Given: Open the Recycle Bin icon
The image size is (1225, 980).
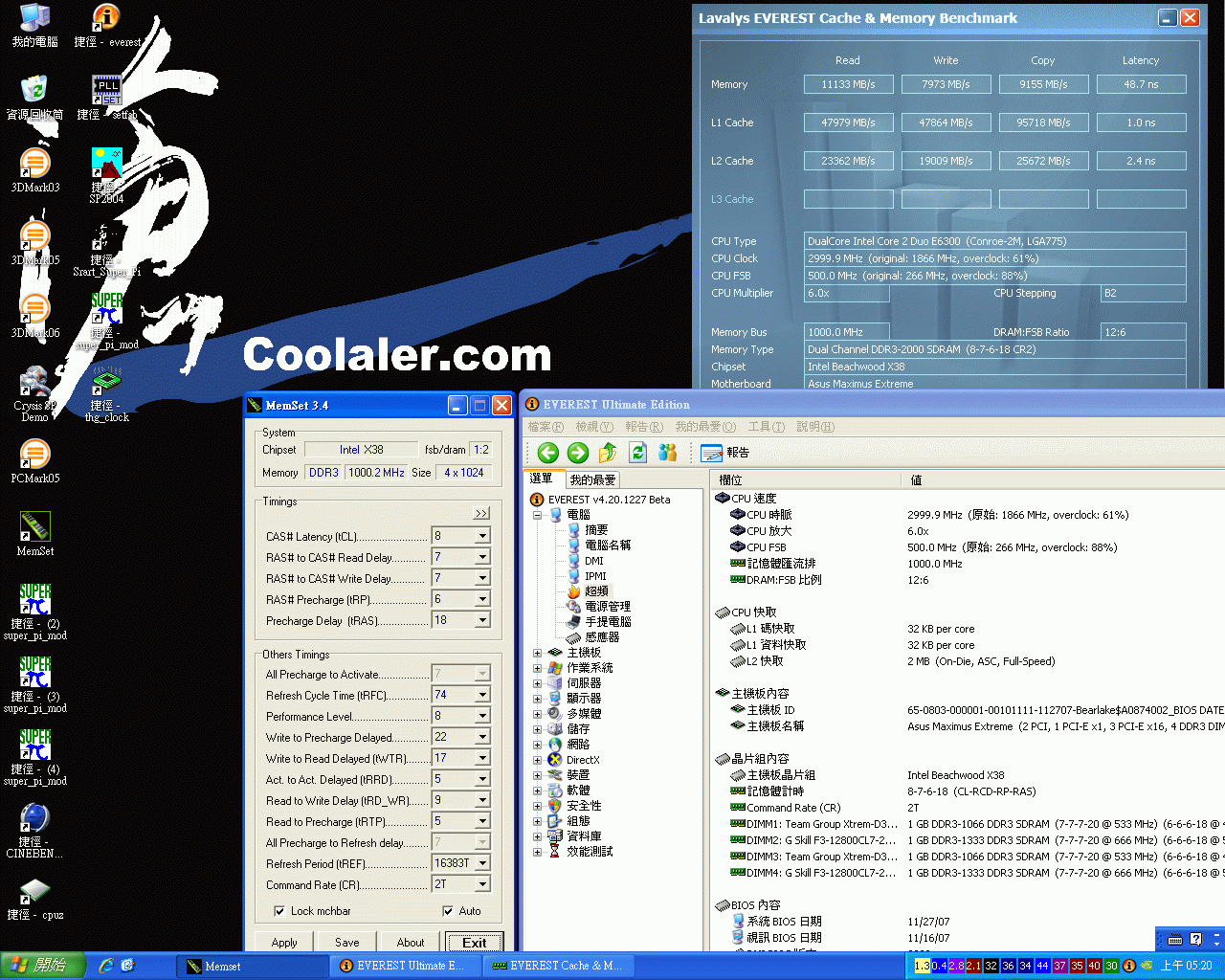Looking at the screenshot, I should click(x=34, y=98).
